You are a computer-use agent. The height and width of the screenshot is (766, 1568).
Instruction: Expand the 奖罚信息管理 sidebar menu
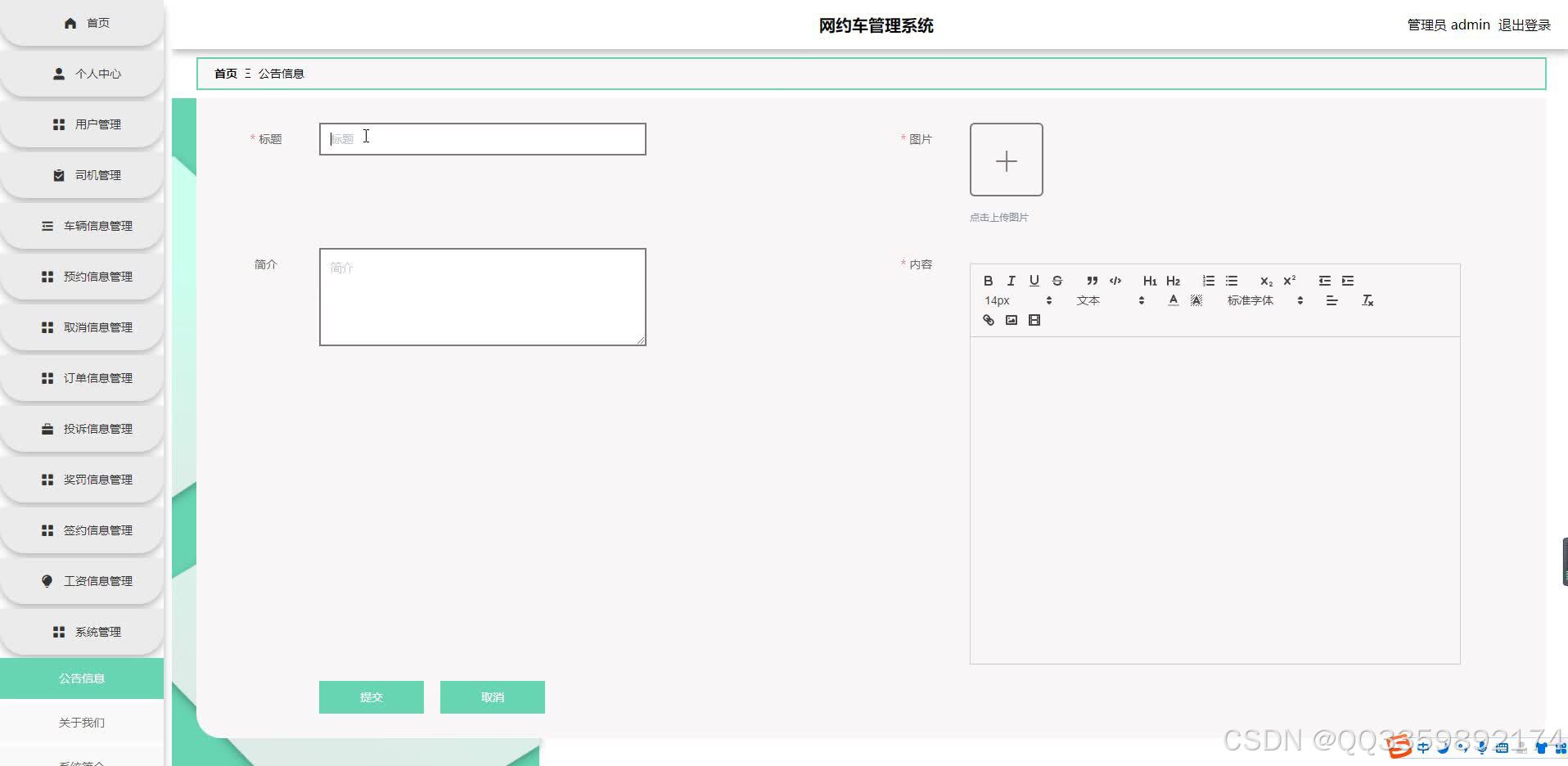pyautogui.click(x=82, y=480)
